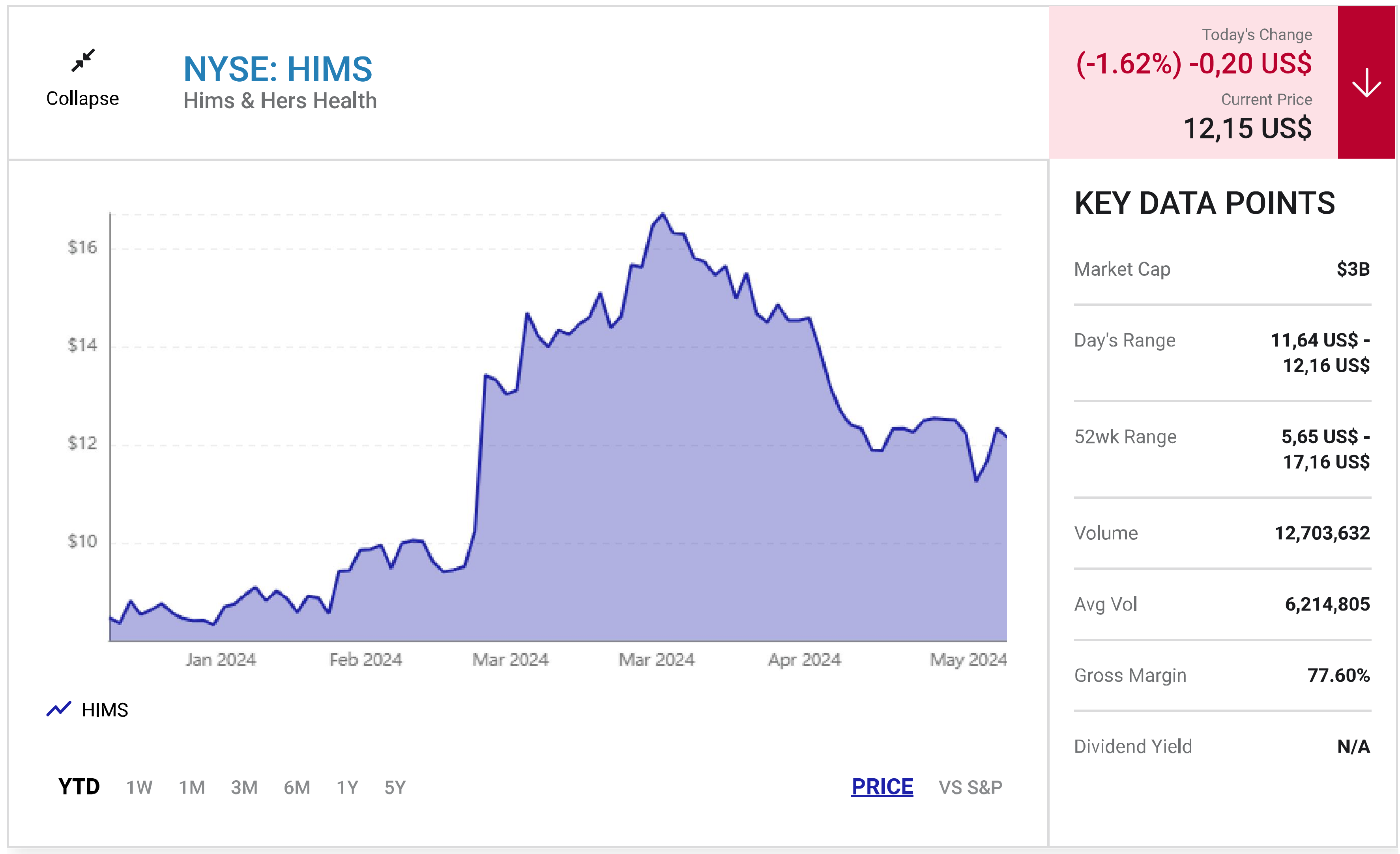Screen dimensions: 1400x854
Task: Click the 52wk Range value 5,65 US$ - 17,16 US$
Action: point(1325,449)
